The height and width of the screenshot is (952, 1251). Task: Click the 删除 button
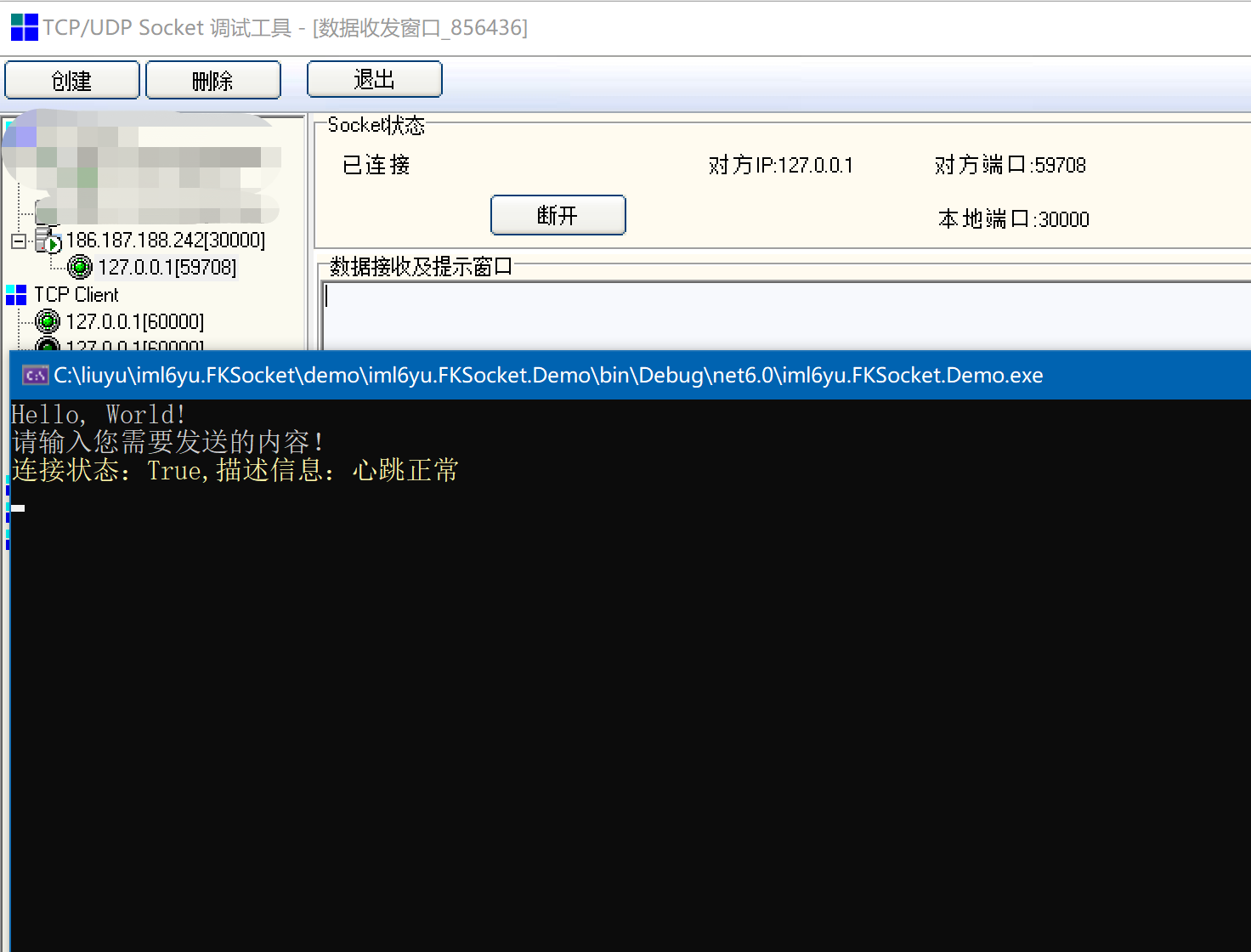[x=212, y=79]
